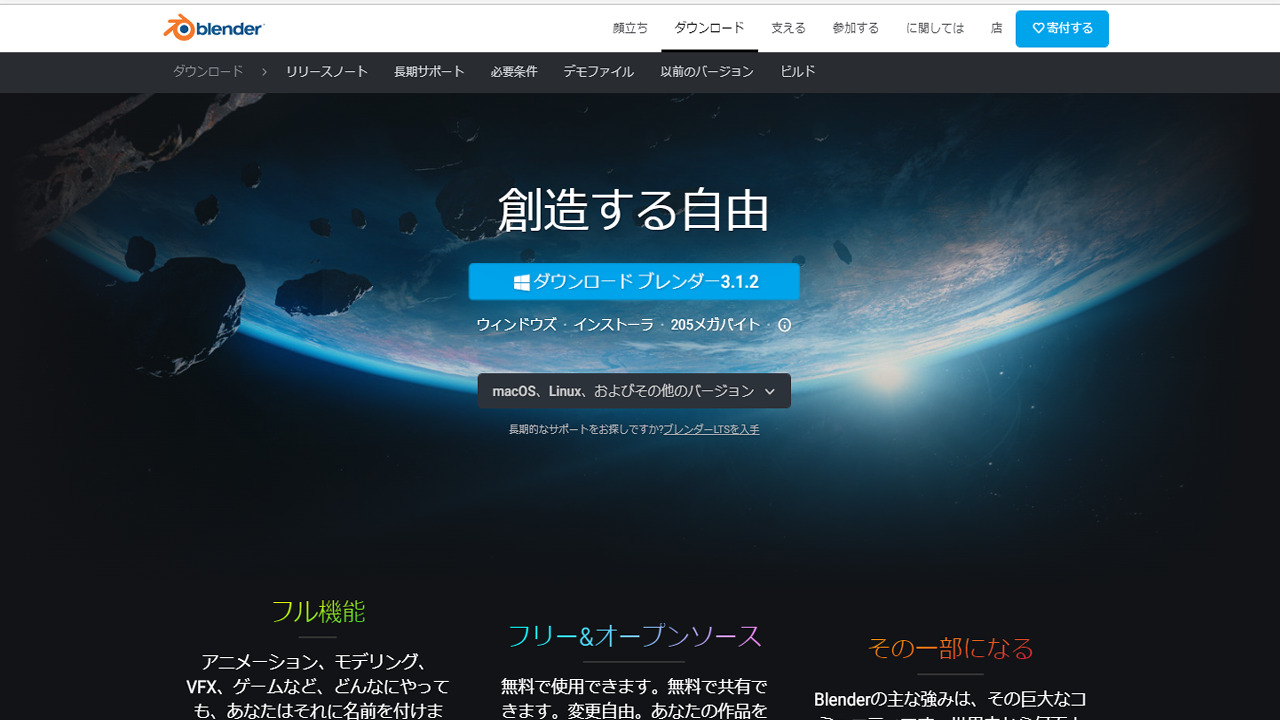1280x720 pixels.
Task: Click the ウィンドウズ platform text
Action: (516, 325)
